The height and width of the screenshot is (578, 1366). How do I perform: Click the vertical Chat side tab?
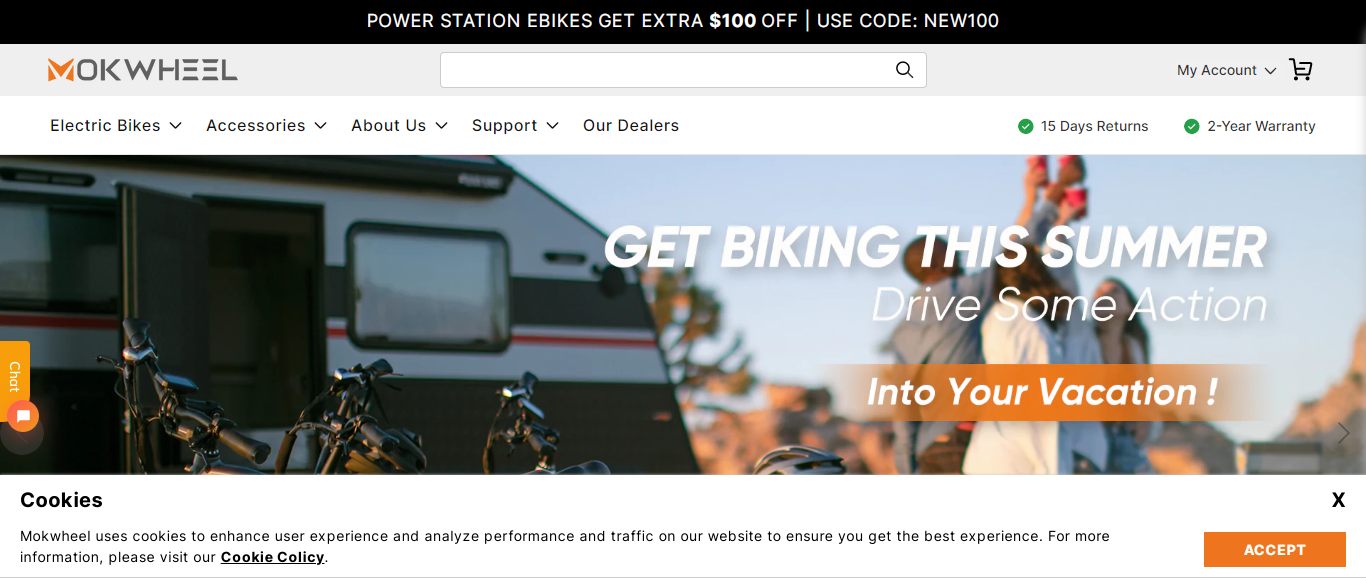15,377
